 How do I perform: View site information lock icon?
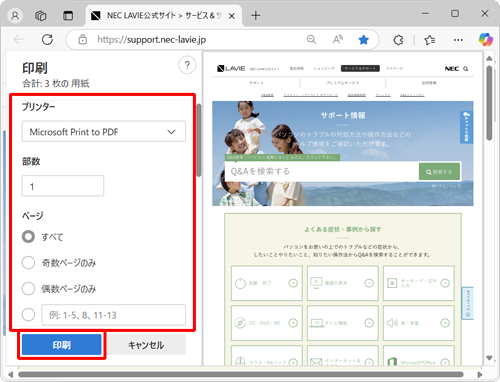pyautogui.click(x=82, y=39)
